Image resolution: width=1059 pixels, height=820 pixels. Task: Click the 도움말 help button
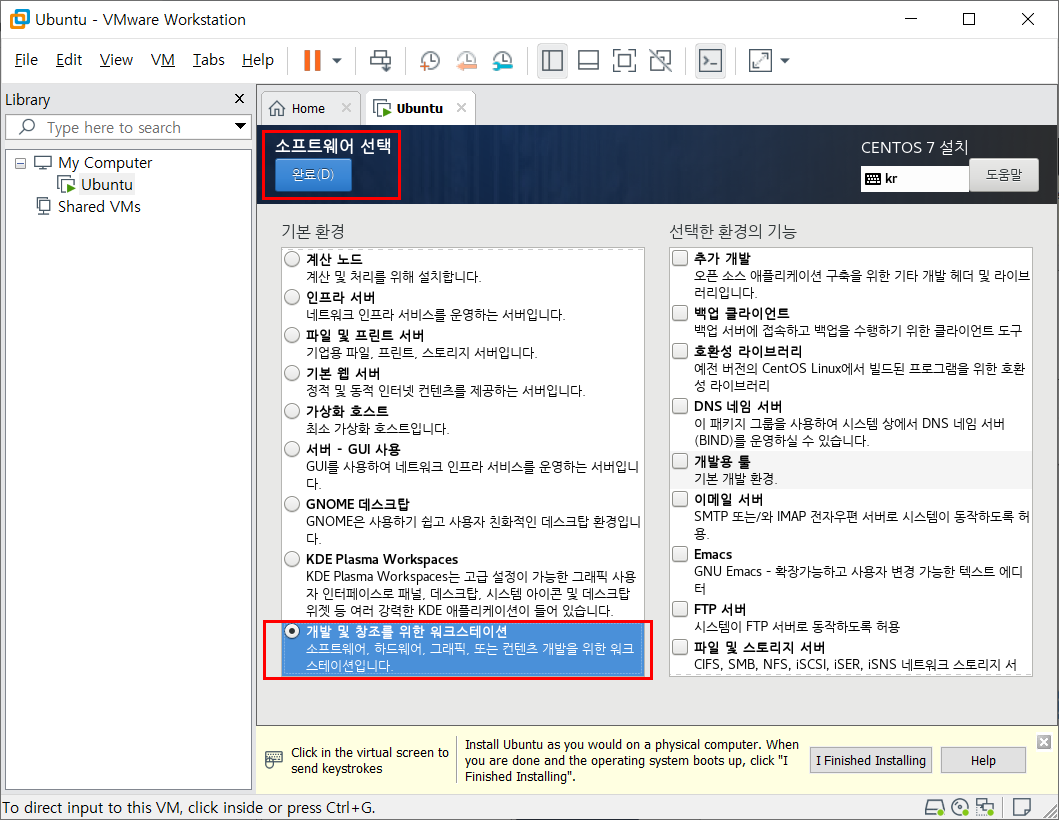tap(1004, 175)
